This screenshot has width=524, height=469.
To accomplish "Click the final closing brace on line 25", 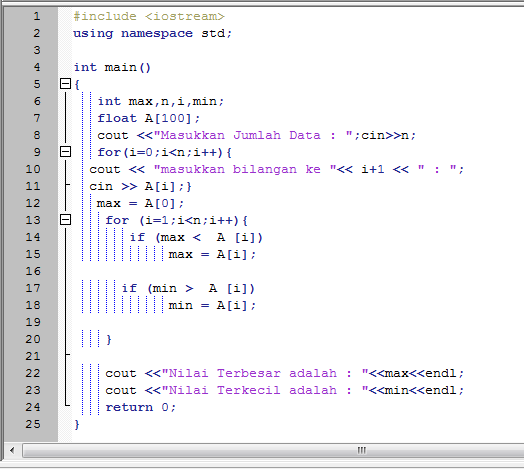I will pos(77,425).
